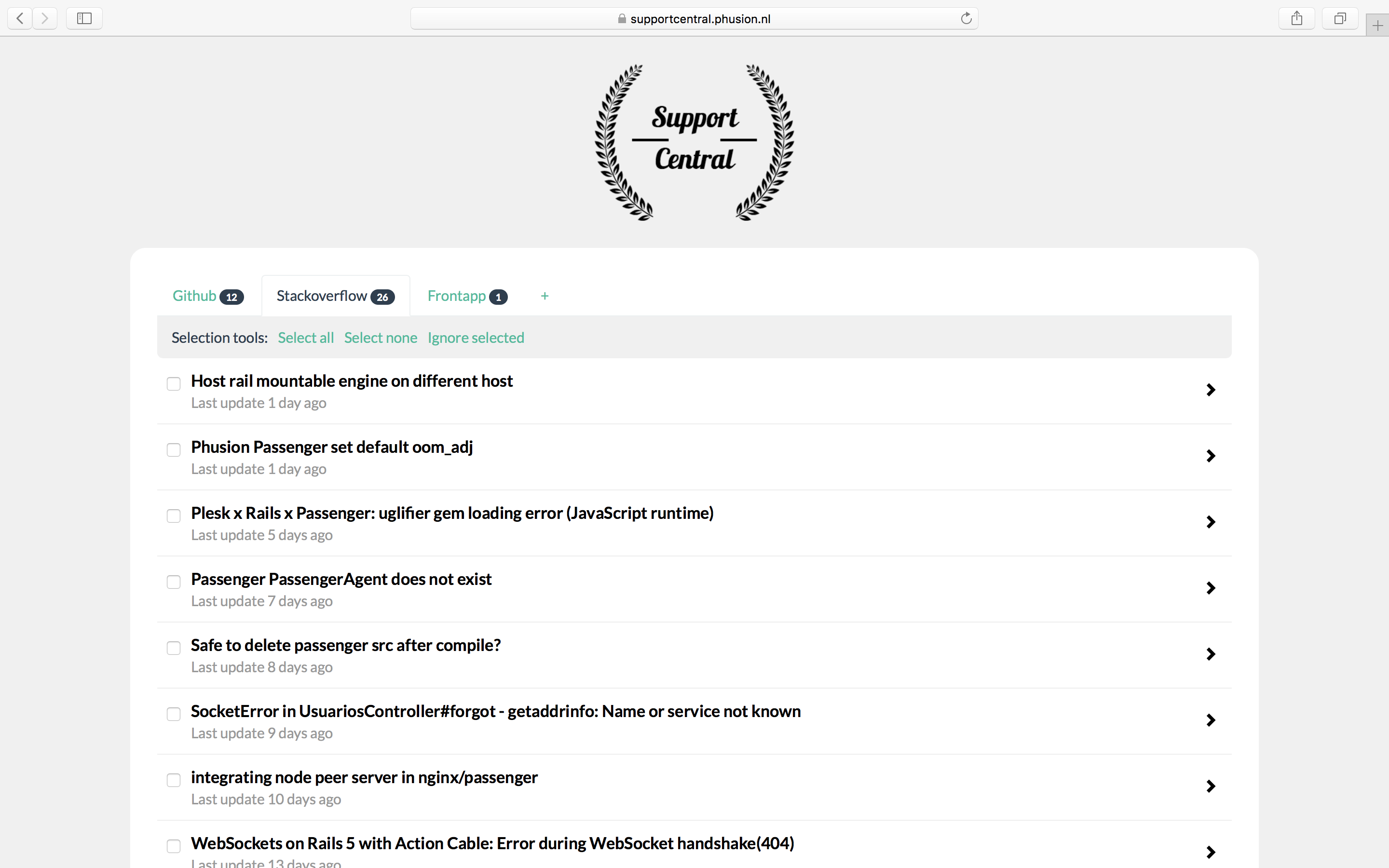Open 'WebSockets on Rails 5 with Action Cable' title

pos(492,843)
